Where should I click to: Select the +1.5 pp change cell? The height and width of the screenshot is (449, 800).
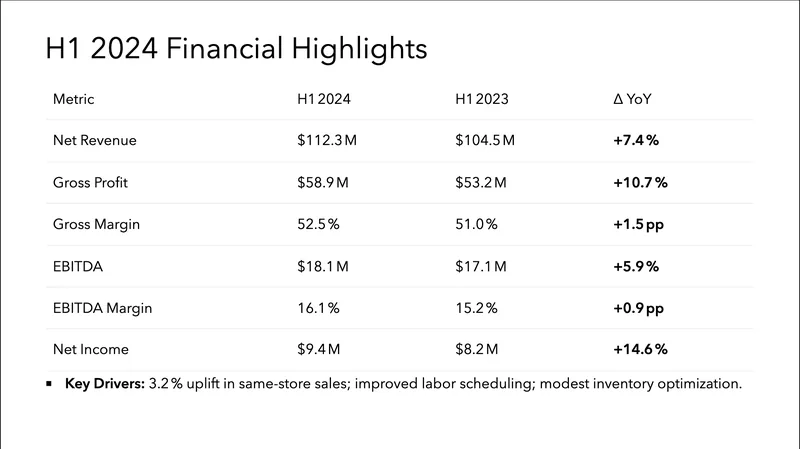coord(638,224)
